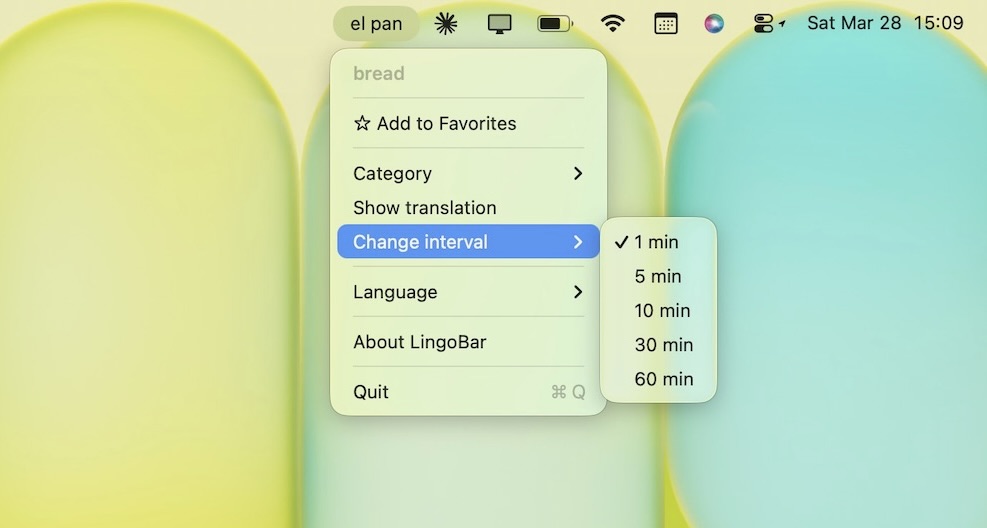Open Control Center icon
The image size is (987, 528).
(764, 24)
